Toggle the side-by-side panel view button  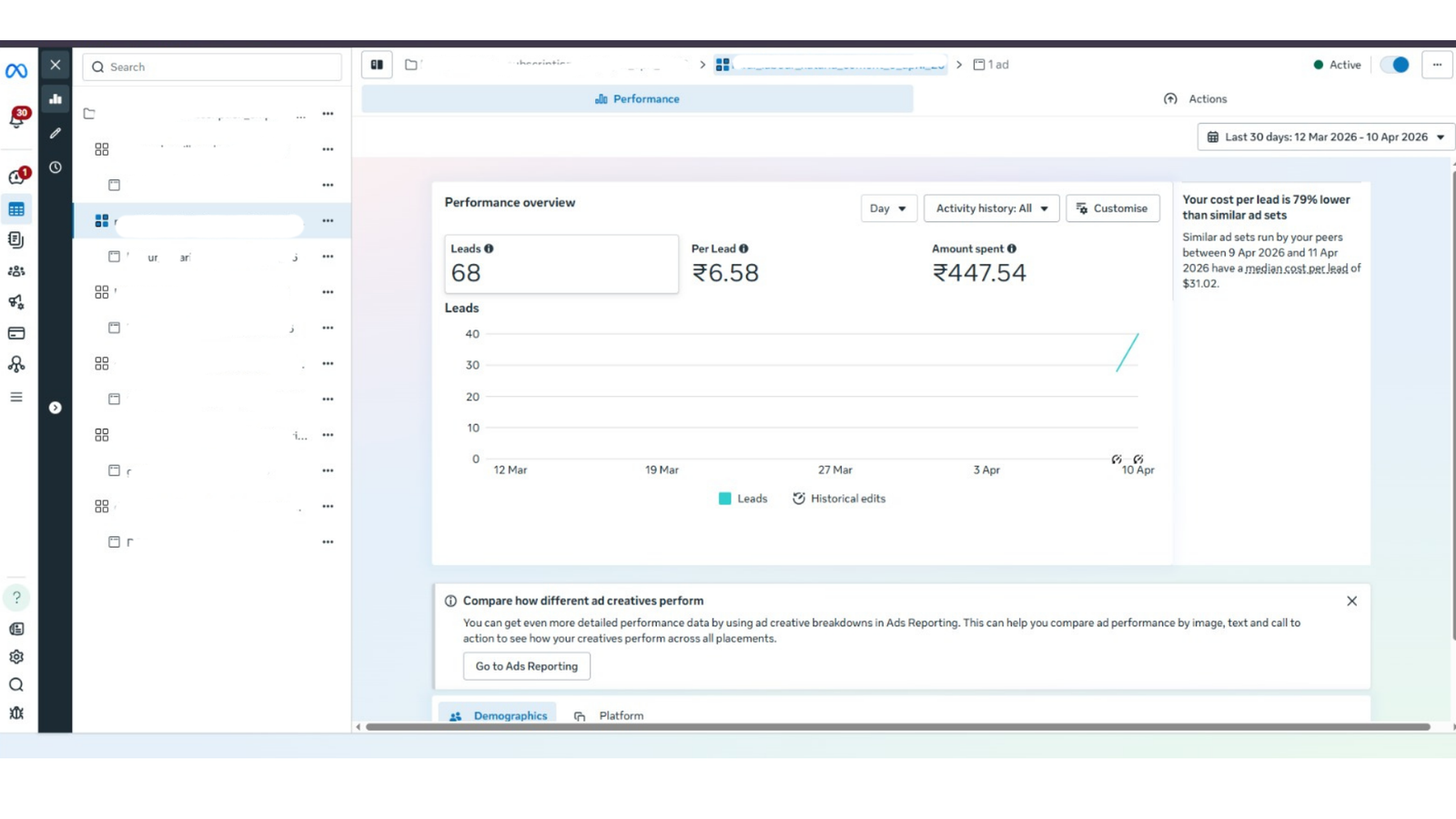click(x=377, y=65)
